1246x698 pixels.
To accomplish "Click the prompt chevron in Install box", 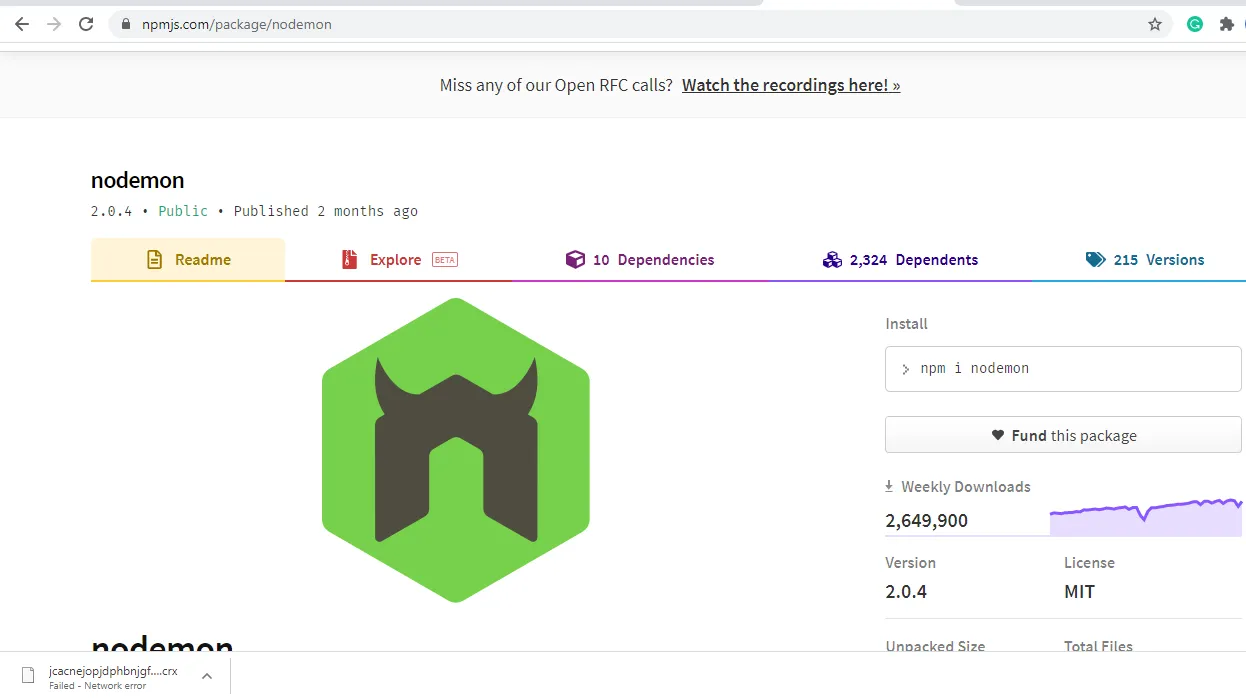I will click(905, 369).
